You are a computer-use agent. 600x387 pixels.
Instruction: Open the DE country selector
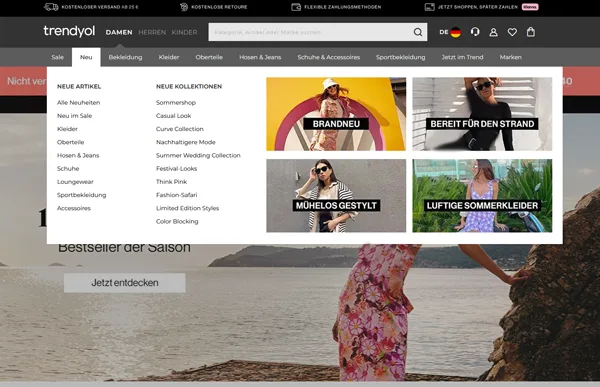(450, 32)
